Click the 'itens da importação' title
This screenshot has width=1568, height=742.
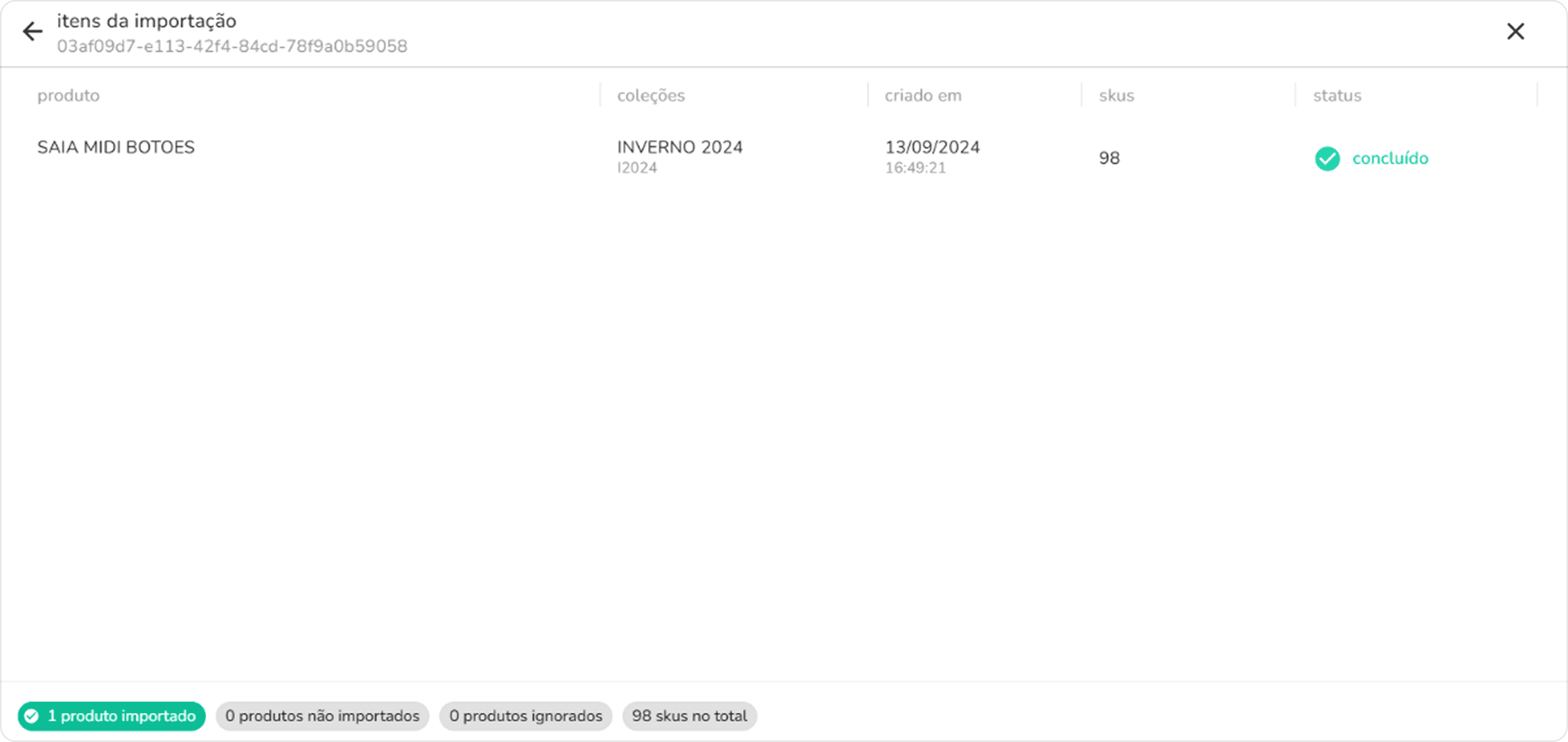[147, 21]
